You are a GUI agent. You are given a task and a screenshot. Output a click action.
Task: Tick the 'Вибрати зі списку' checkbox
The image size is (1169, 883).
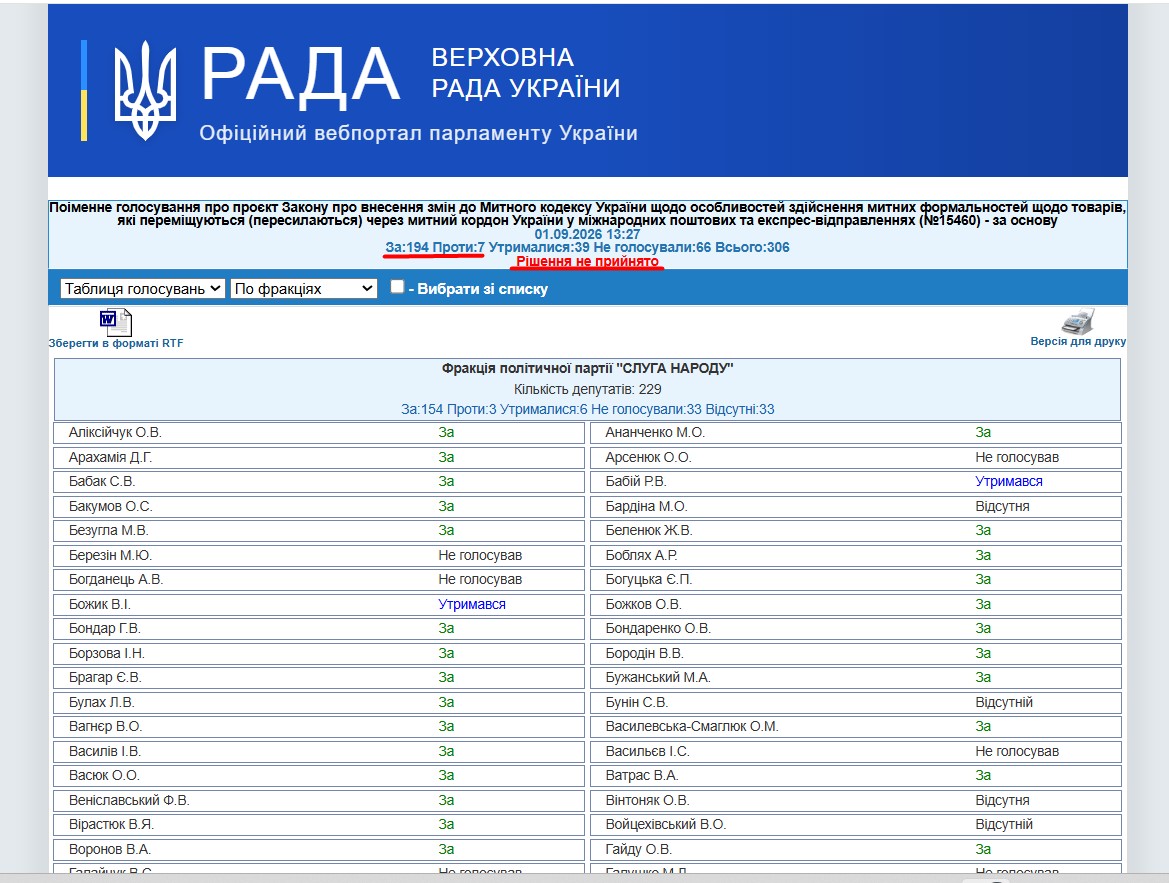[x=397, y=286]
